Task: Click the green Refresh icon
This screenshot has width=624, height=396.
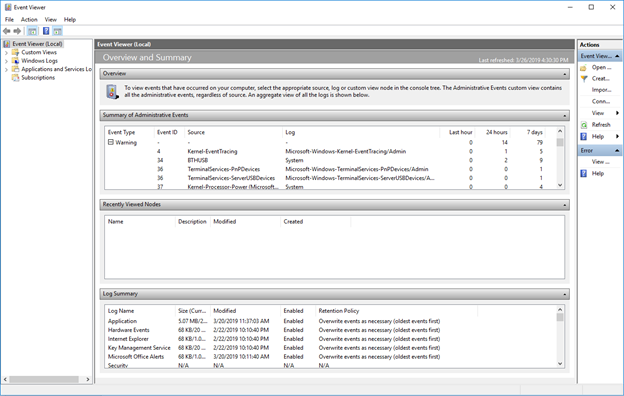Action: tap(583, 125)
